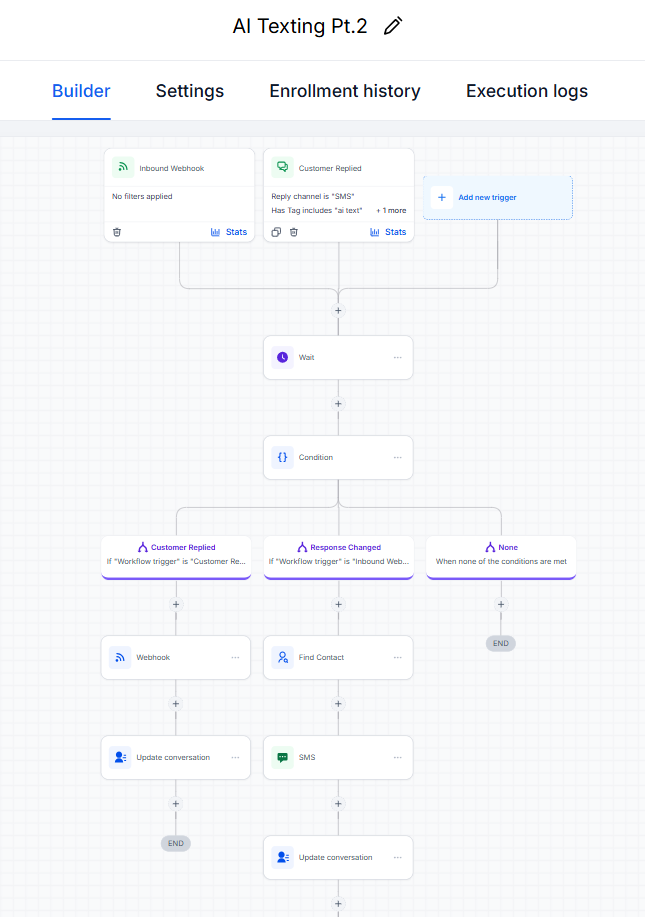Add a step below Find Contact

pos(338,704)
